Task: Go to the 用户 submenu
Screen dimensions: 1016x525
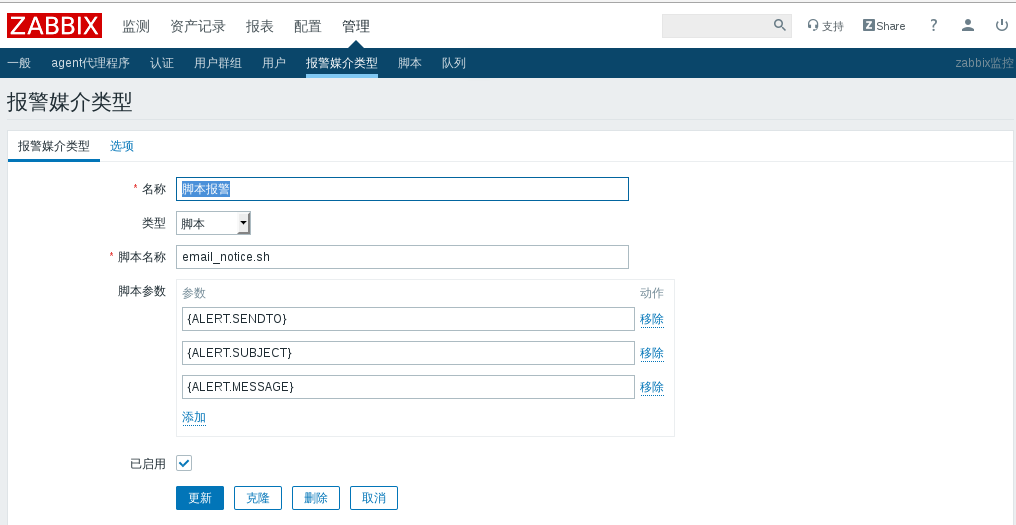Action: [x=273, y=63]
